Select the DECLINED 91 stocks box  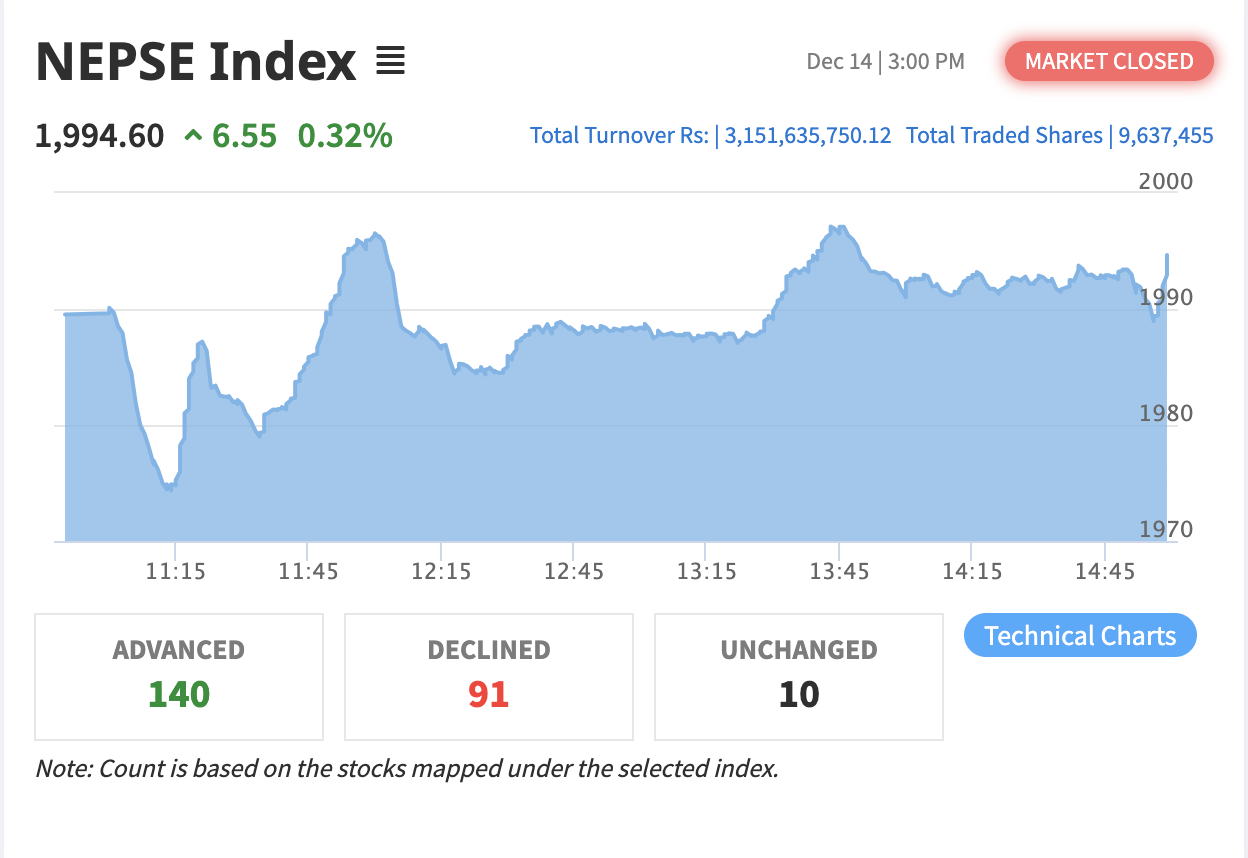[x=489, y=677]
